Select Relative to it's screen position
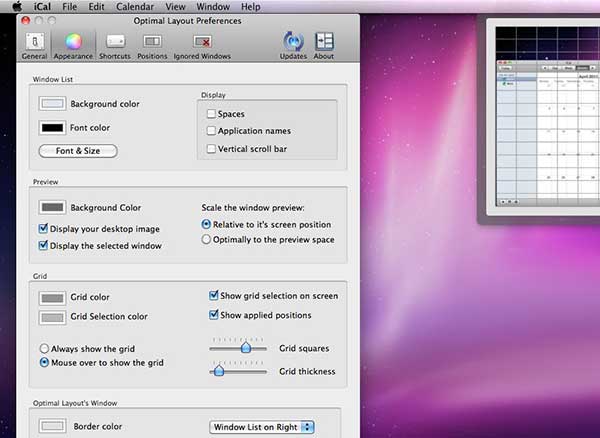The image size is (600, 438). click(206, 225)
